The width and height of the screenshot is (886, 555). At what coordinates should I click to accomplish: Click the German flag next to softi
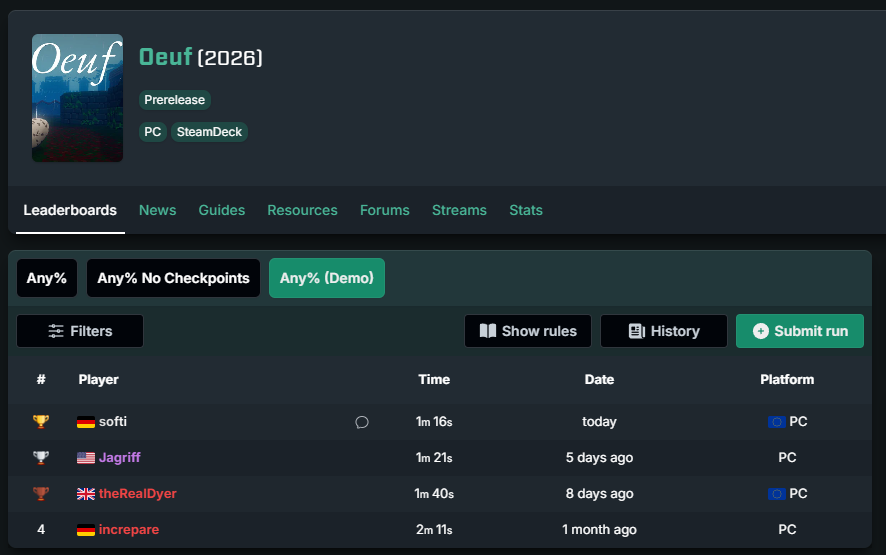click(x=86, y=422)
